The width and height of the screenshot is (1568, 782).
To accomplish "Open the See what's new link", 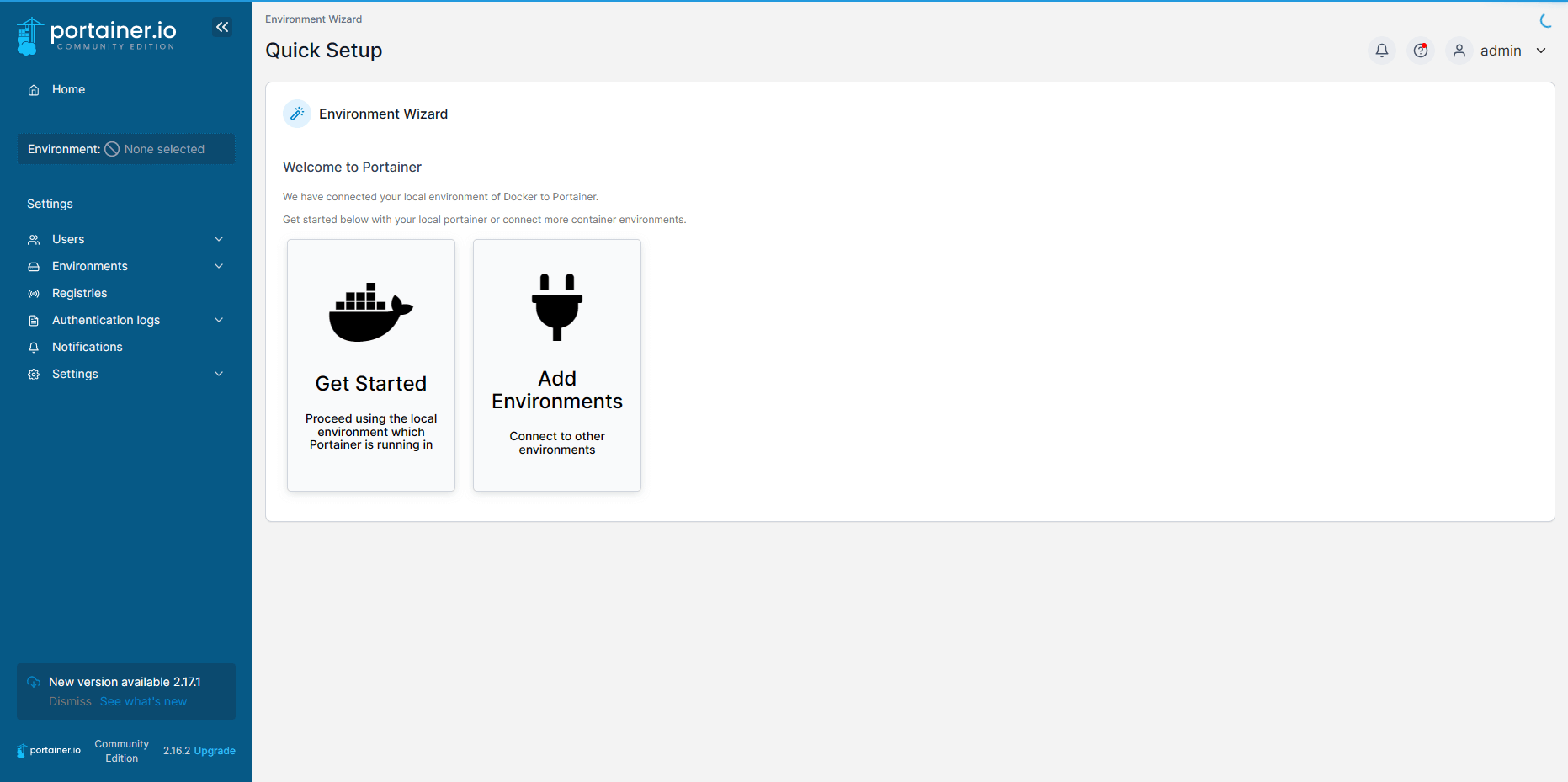I will (143, 701).
